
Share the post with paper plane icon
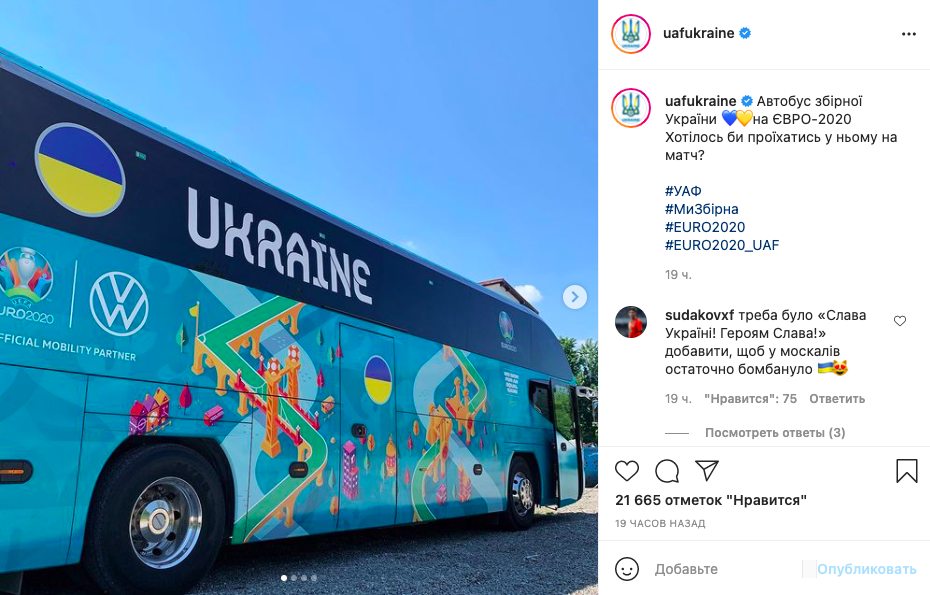[707, 470]
